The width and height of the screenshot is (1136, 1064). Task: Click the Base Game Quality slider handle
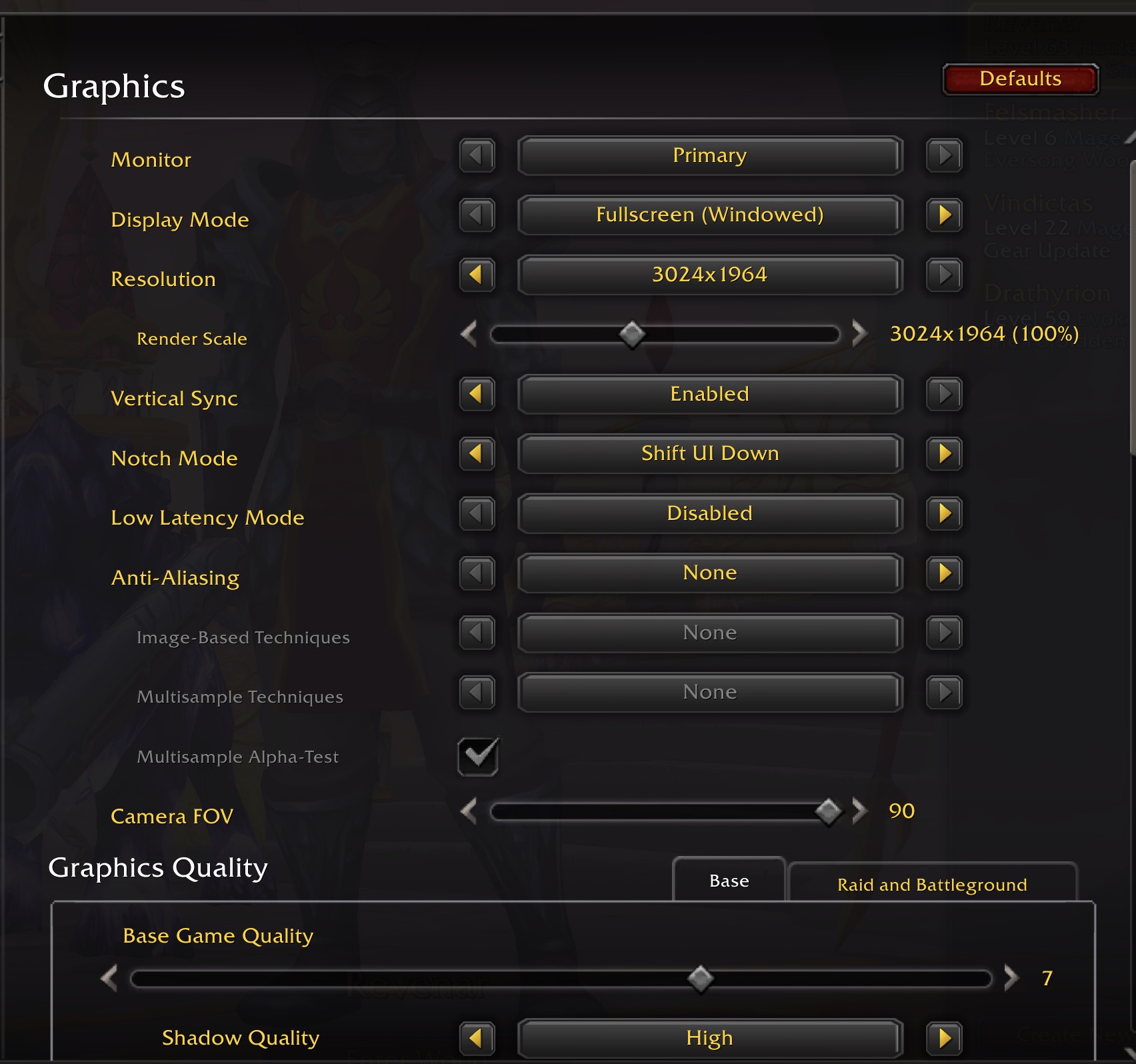pyautogui.click(x=700, y=979)
